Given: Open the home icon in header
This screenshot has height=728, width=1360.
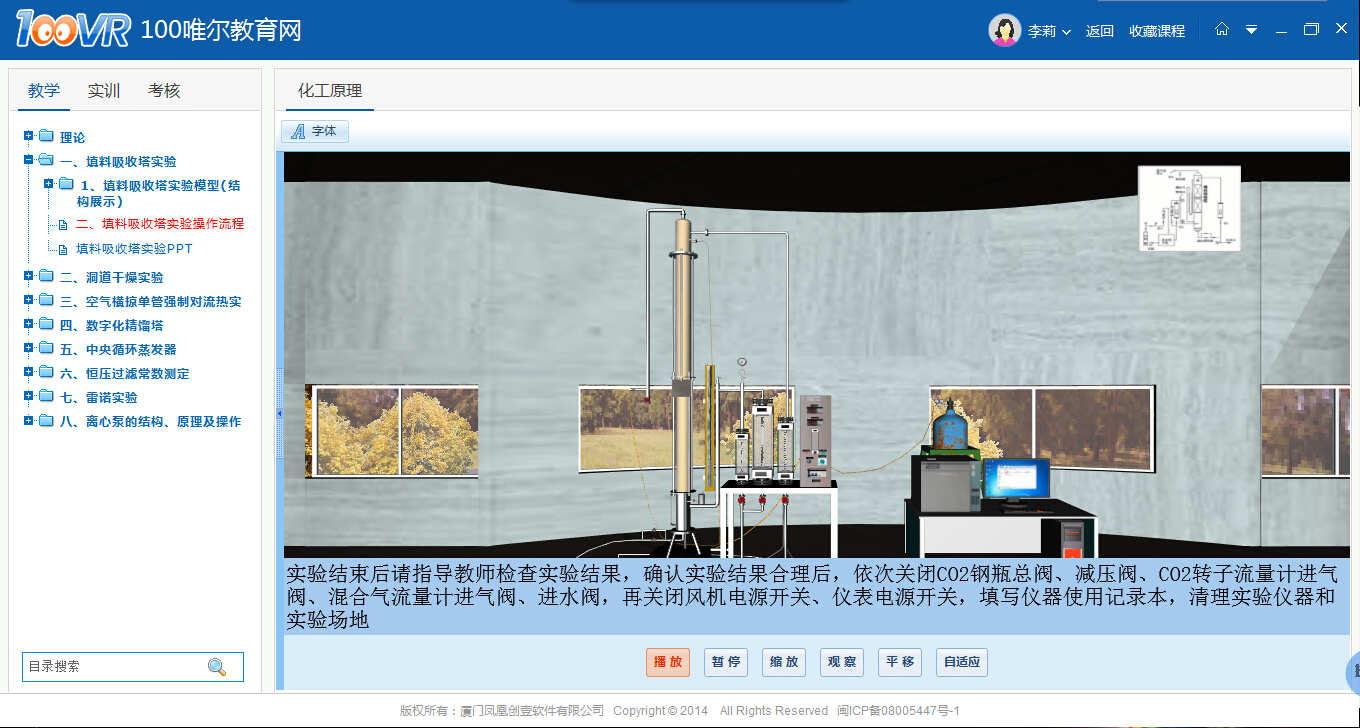Looking at the screenshot, I should (1221, 30).
